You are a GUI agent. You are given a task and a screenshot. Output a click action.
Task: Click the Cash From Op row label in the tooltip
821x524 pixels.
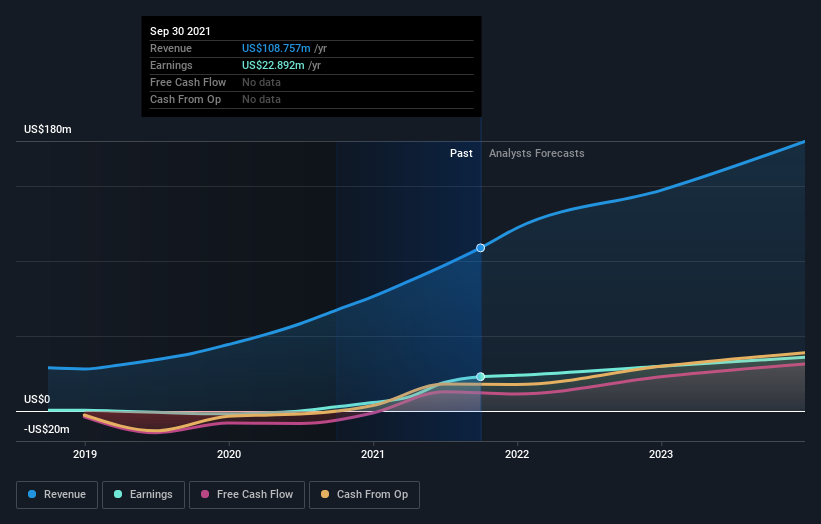[185, 99]
